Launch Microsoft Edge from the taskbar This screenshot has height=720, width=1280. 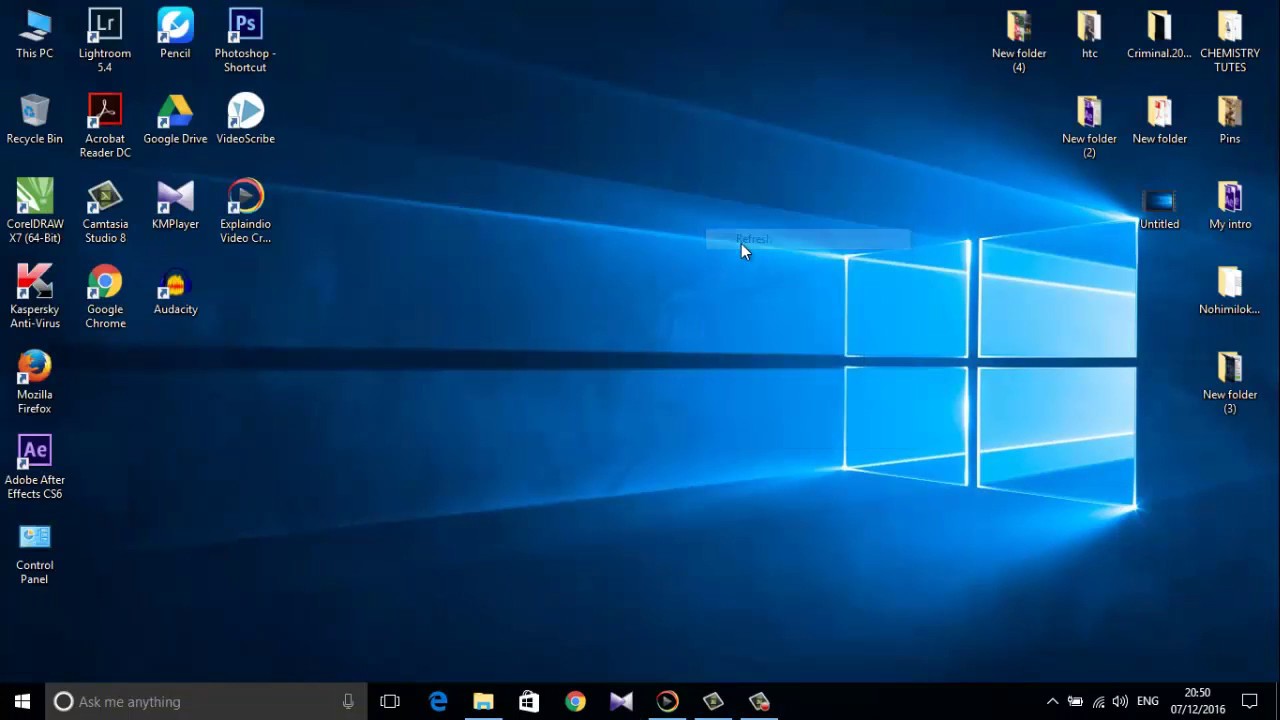[438, 701]
